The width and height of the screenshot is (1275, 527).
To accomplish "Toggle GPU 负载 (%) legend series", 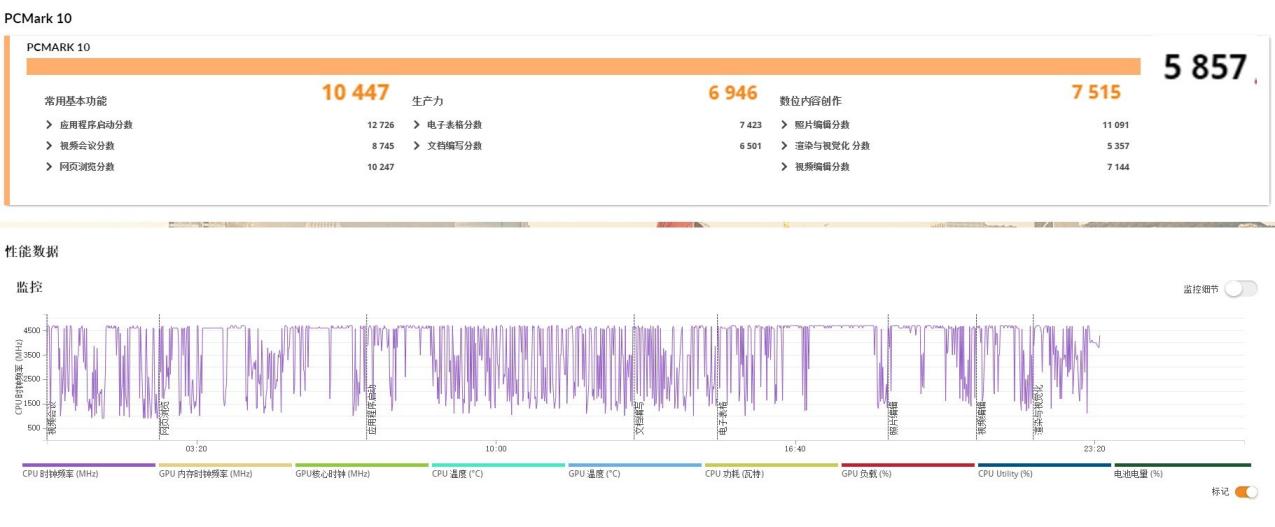I will (907, 470).
